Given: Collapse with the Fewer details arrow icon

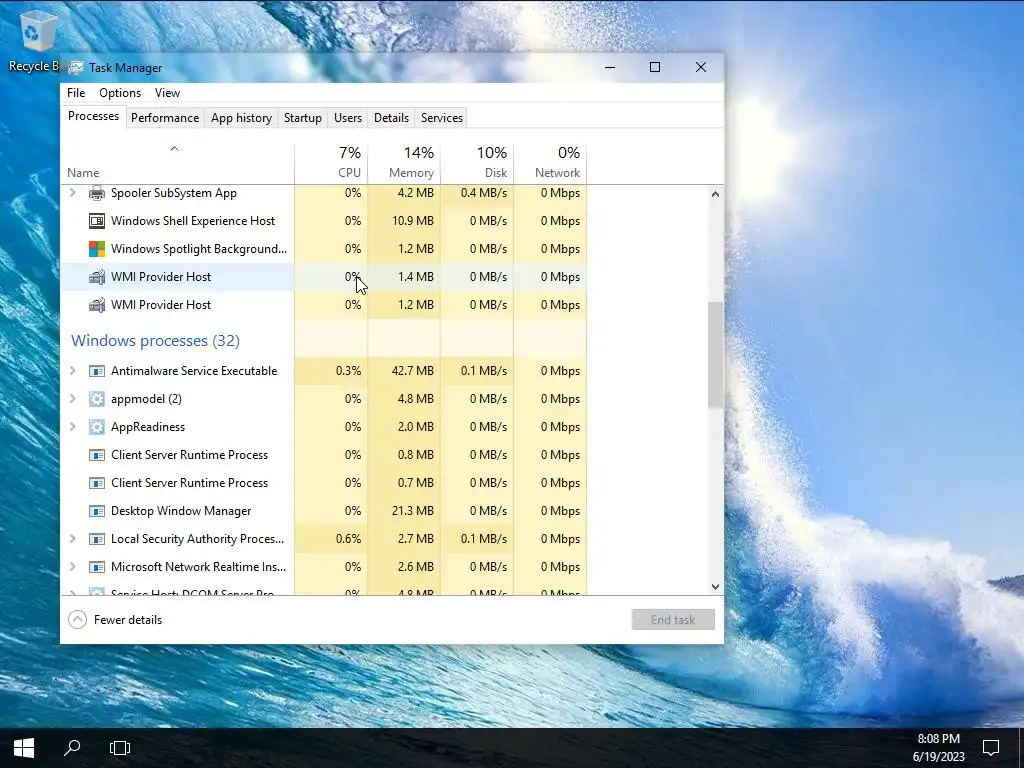Looking at the screenshot, I should [x=77, y=620].
